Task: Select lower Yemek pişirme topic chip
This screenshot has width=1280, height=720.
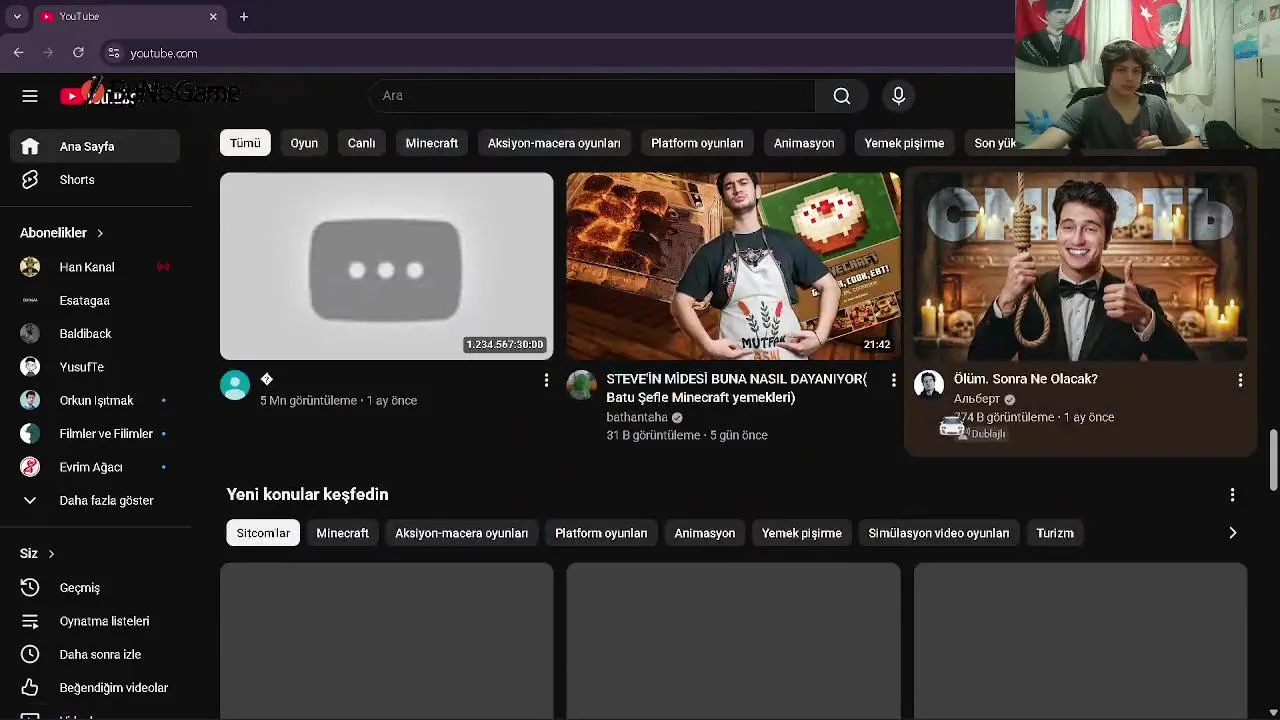Action: pos(802,533)
